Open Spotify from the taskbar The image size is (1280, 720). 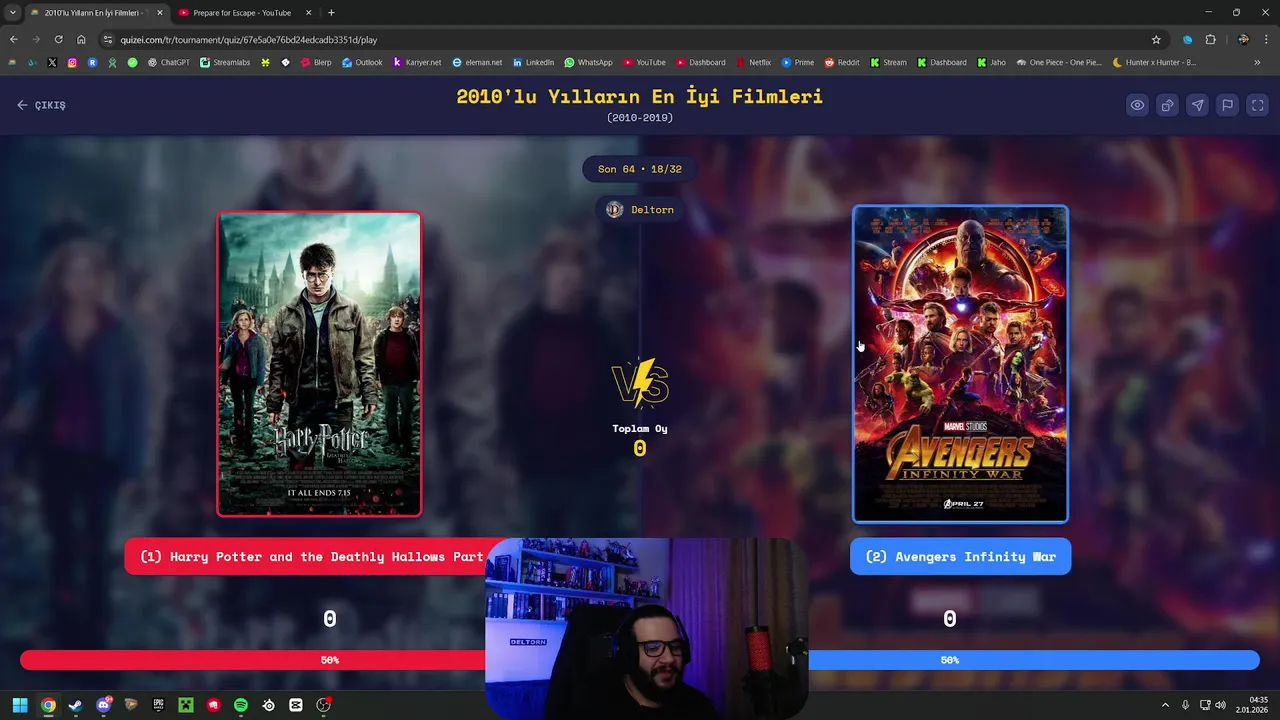click(241, 705)
